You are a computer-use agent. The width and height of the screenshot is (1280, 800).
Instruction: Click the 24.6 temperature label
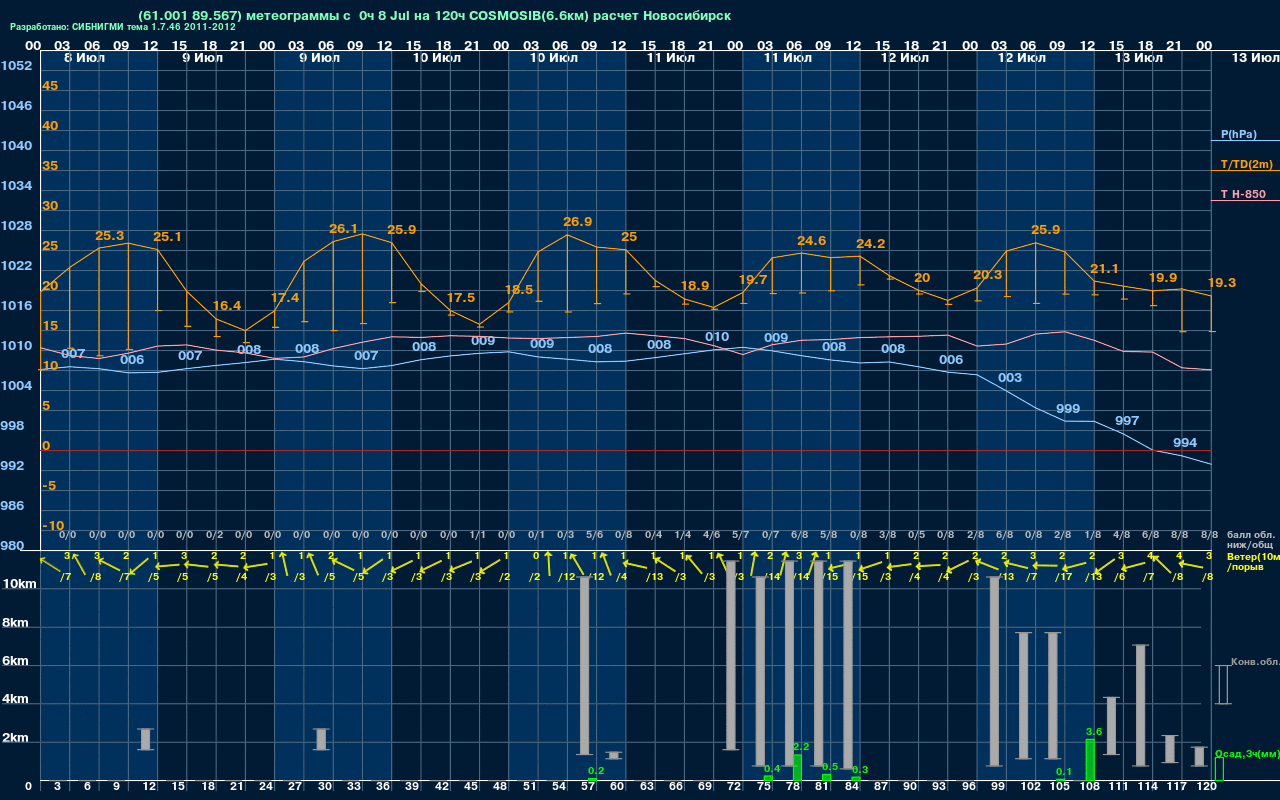pos(812,241)
